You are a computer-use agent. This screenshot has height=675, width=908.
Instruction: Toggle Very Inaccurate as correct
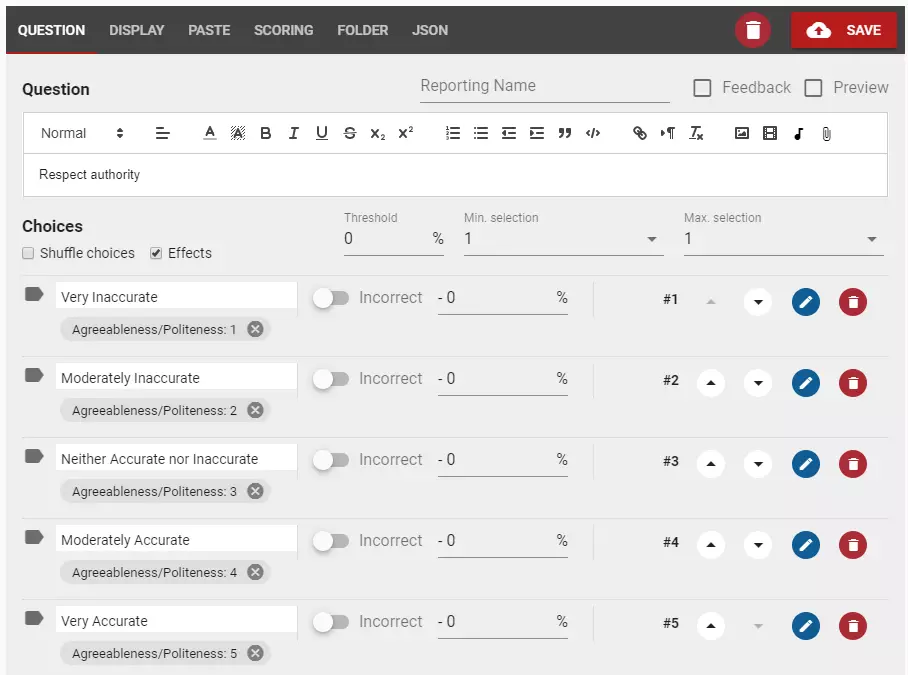(331, 298)
